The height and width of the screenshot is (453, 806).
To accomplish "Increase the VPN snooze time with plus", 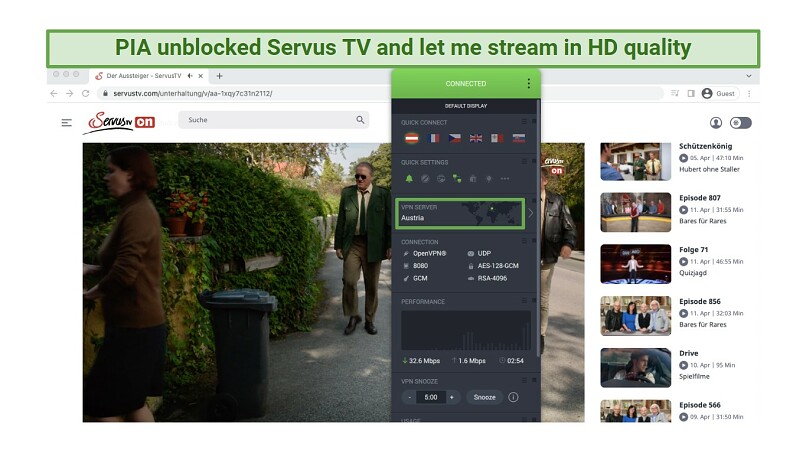I will click(452, 397).
